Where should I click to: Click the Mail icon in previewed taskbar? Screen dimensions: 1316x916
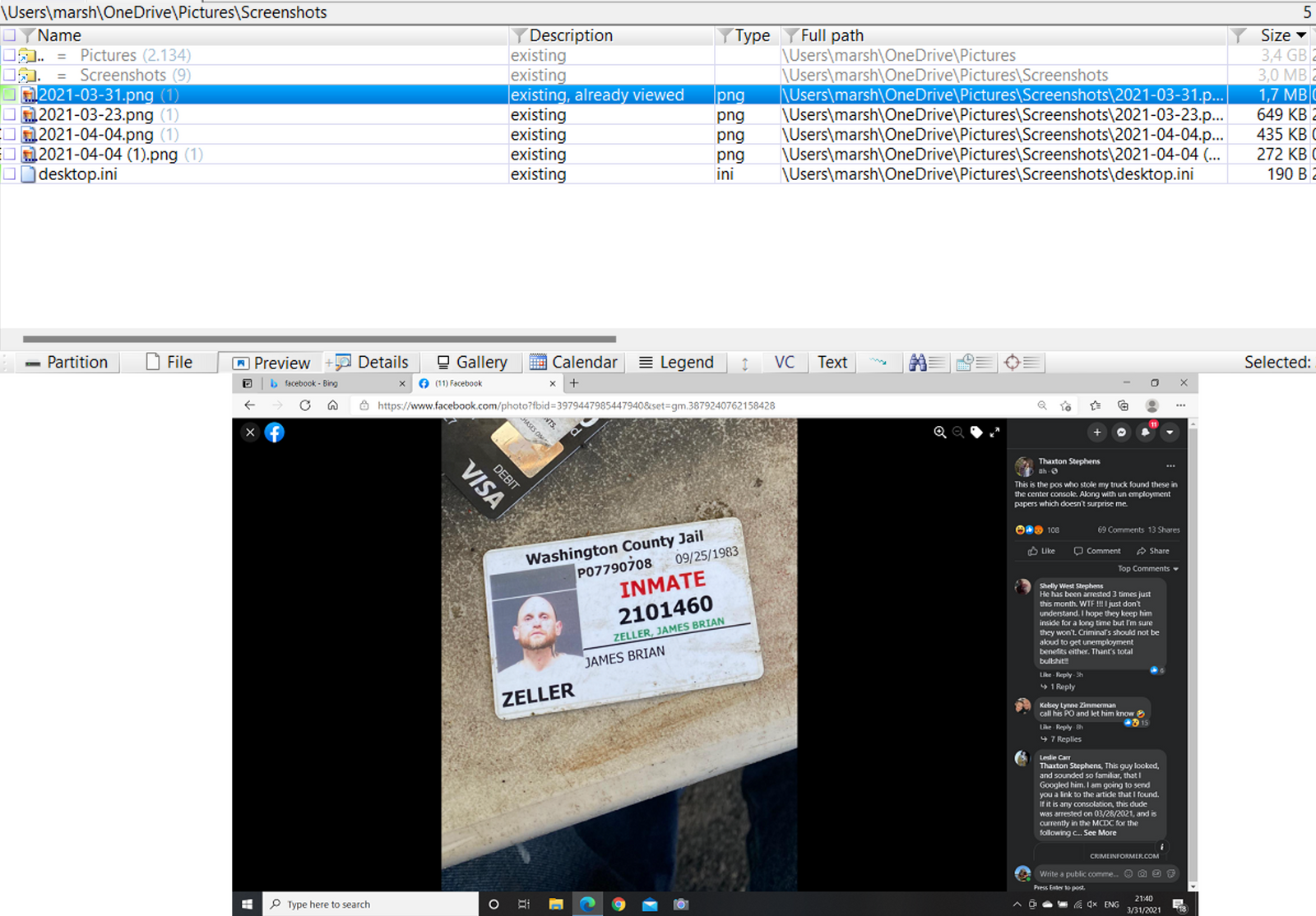pyautogui.click(x=650, y=904)
